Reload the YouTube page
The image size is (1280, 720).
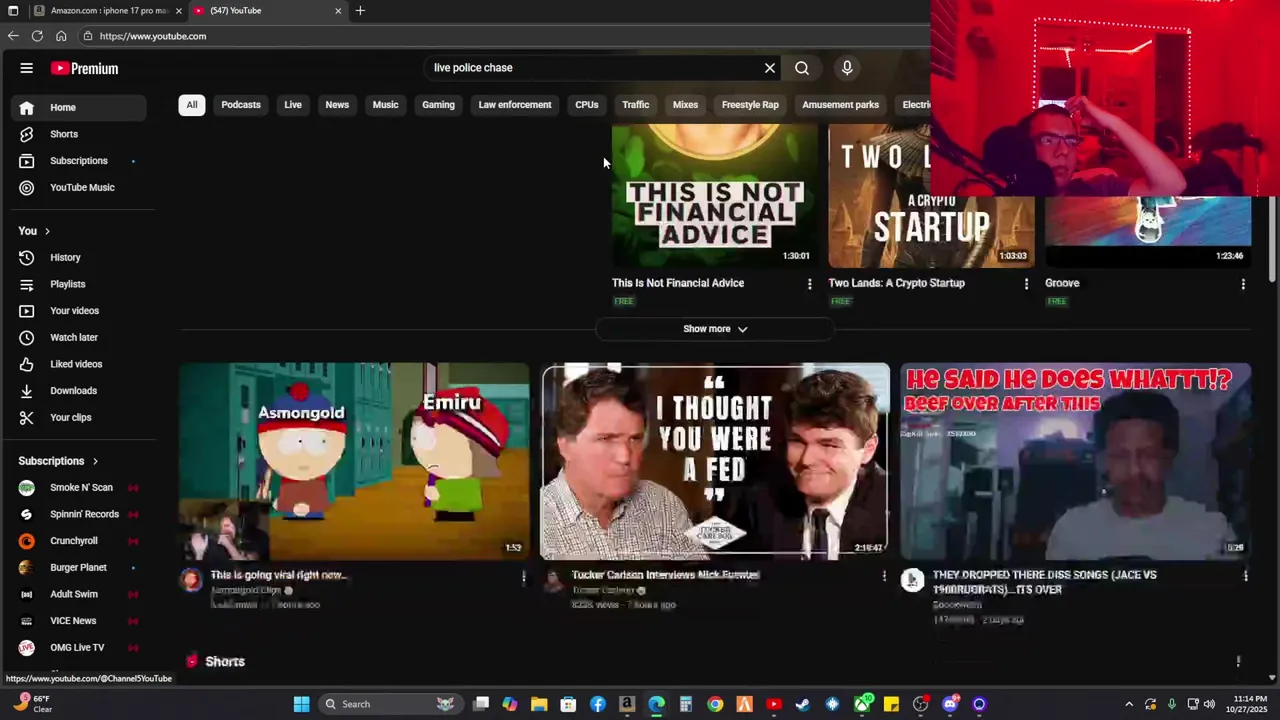tap(37, 36)
